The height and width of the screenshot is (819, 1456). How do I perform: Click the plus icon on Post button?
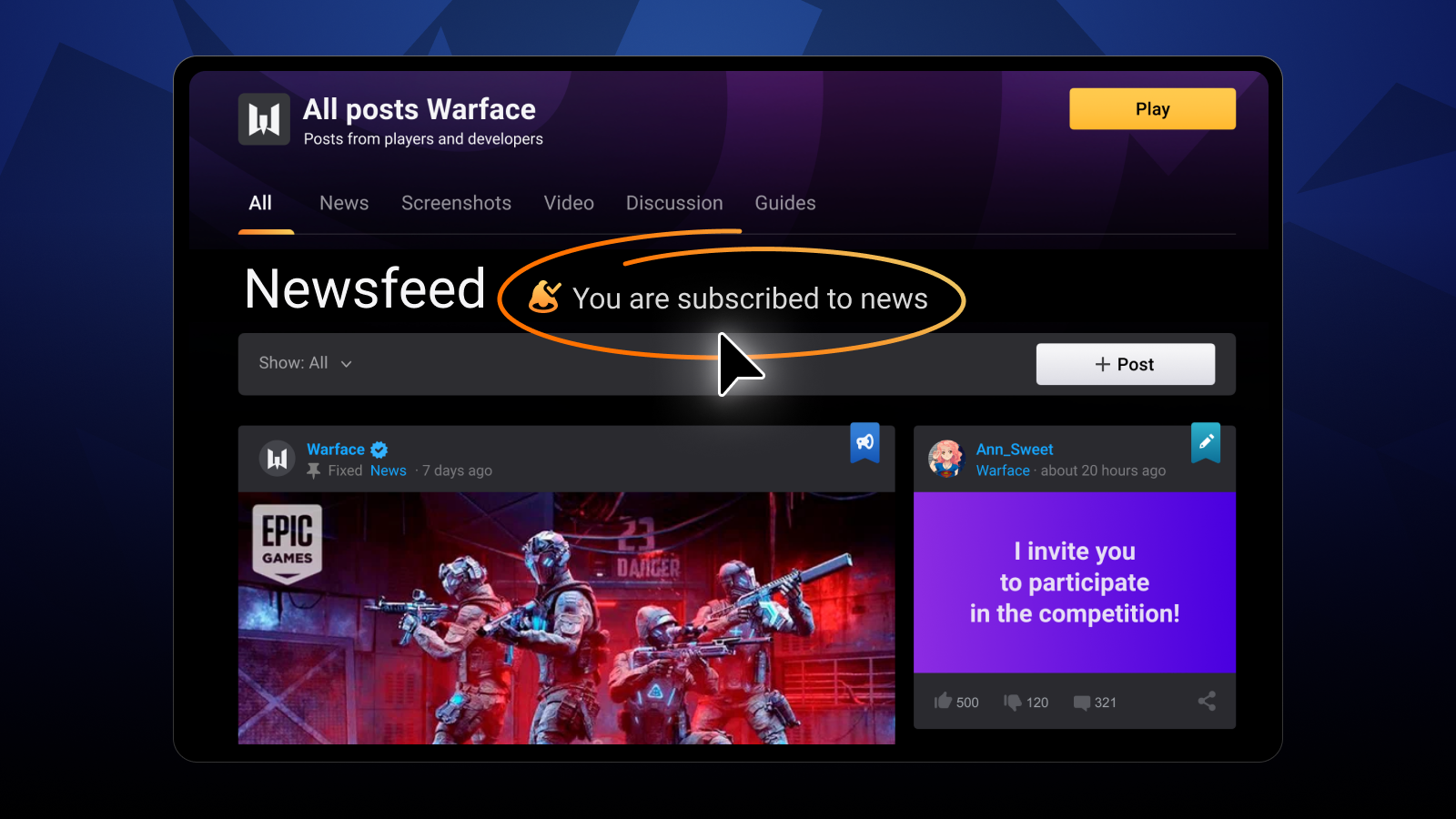pos(1102,364)
